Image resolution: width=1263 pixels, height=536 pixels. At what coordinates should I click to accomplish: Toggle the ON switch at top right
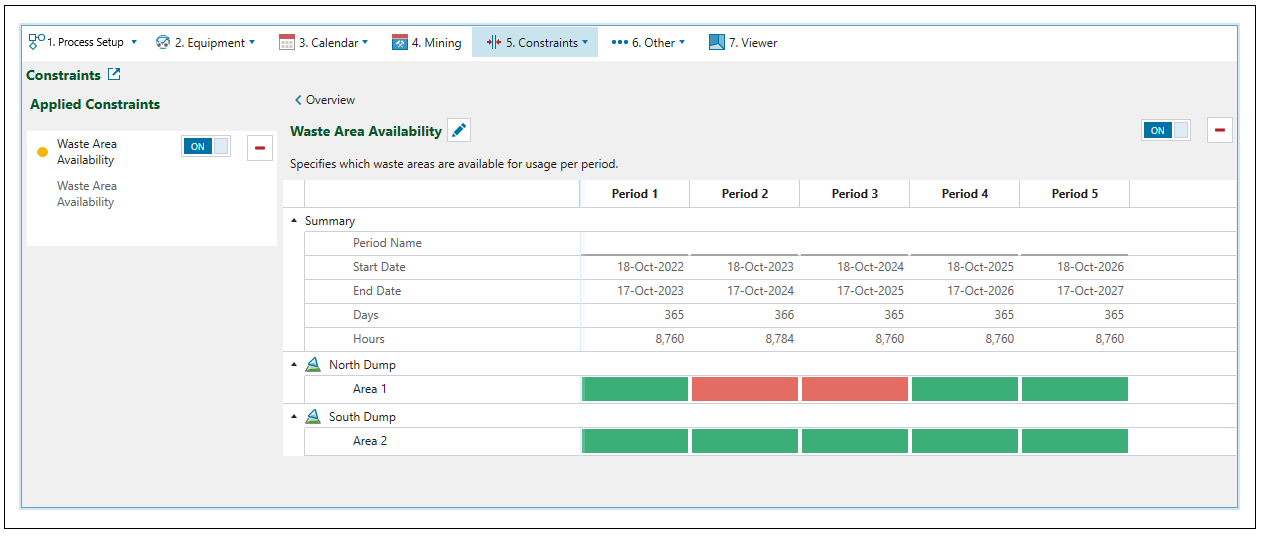tap(1165, 130)
